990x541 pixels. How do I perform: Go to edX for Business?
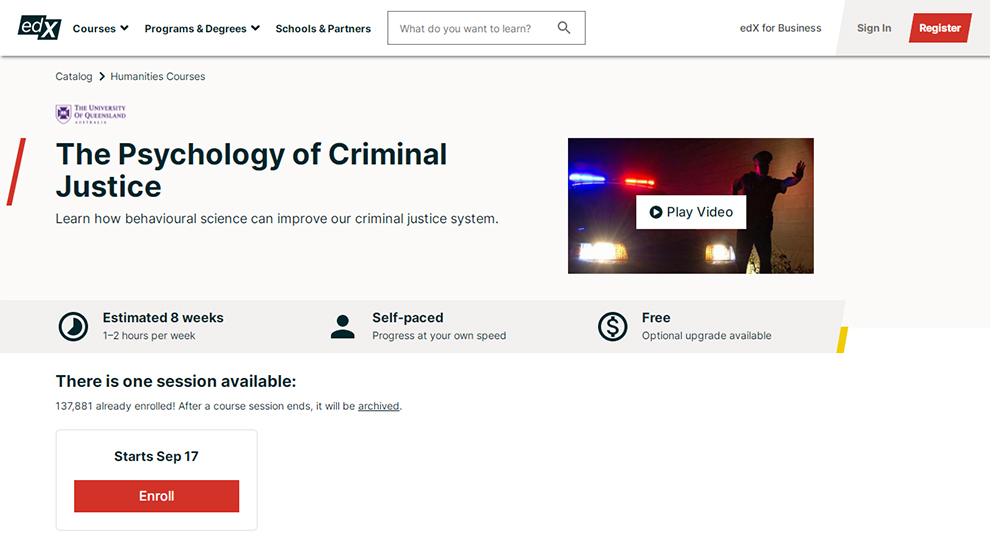[x=780, y=28]
